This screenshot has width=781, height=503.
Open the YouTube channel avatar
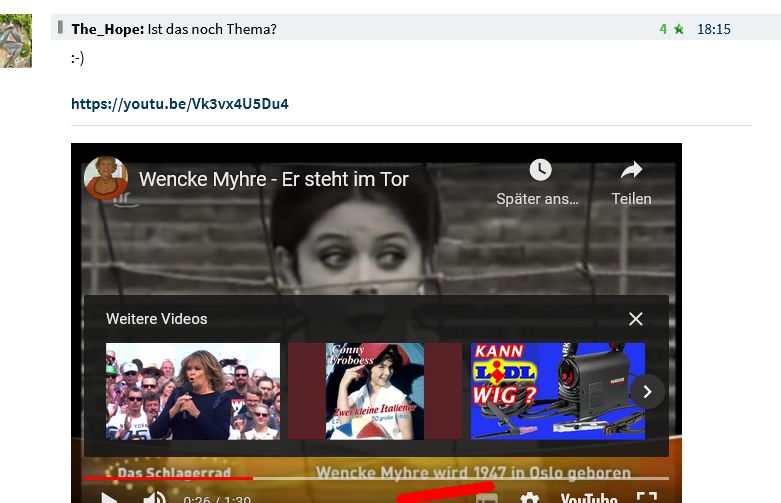[x=106, y=178]
